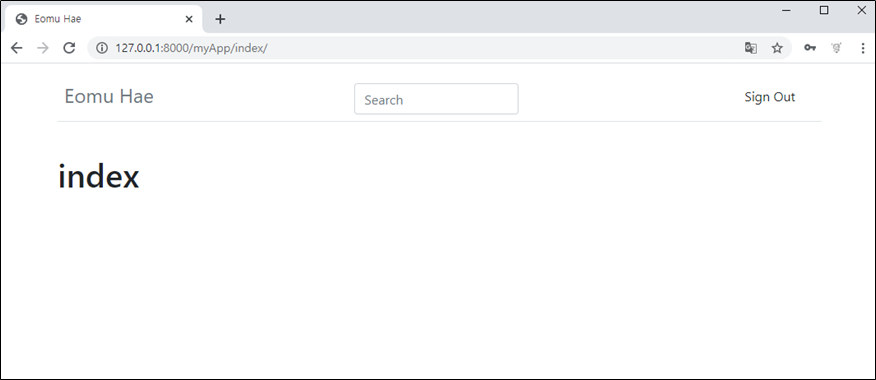Viewport: 876px width, 380px height.
Task: Click the Sign Out link
Action: click(x=769, y=97)
